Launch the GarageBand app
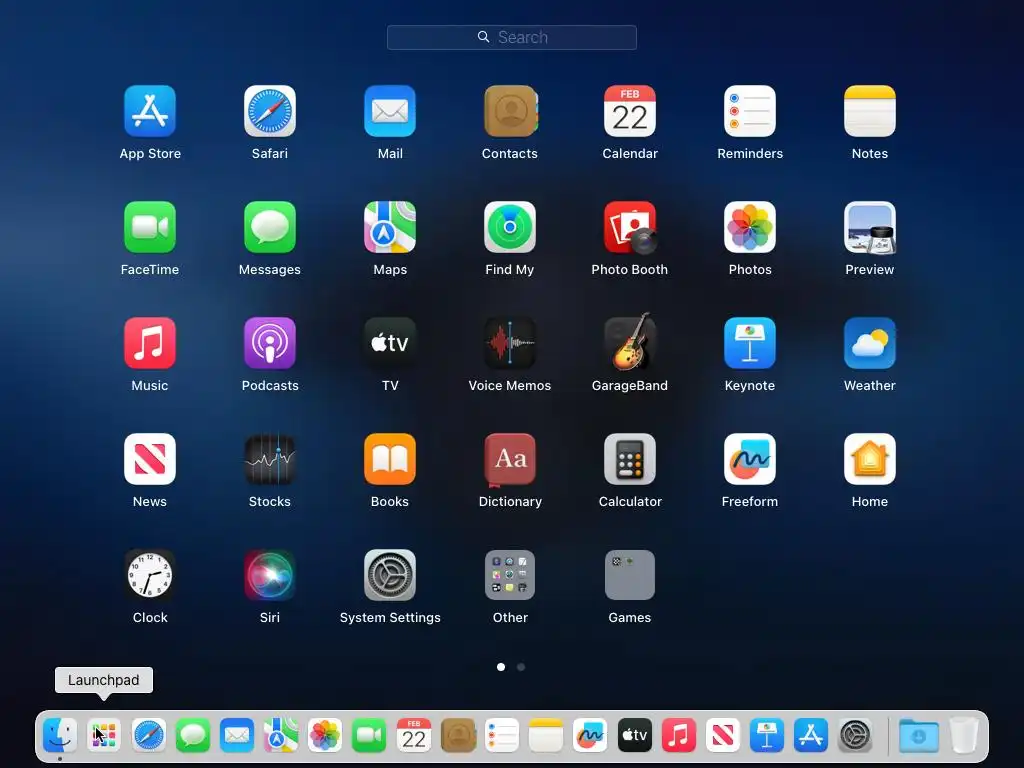The width and height of the screenshot is (1024, 768). [630, 342]
